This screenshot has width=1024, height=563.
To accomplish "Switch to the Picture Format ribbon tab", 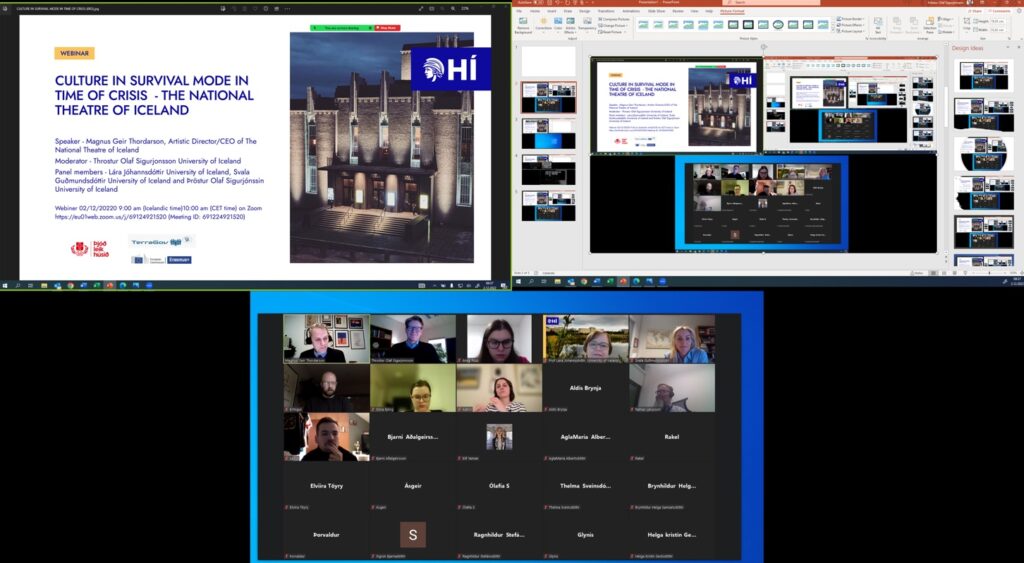I will pos(732,11).
